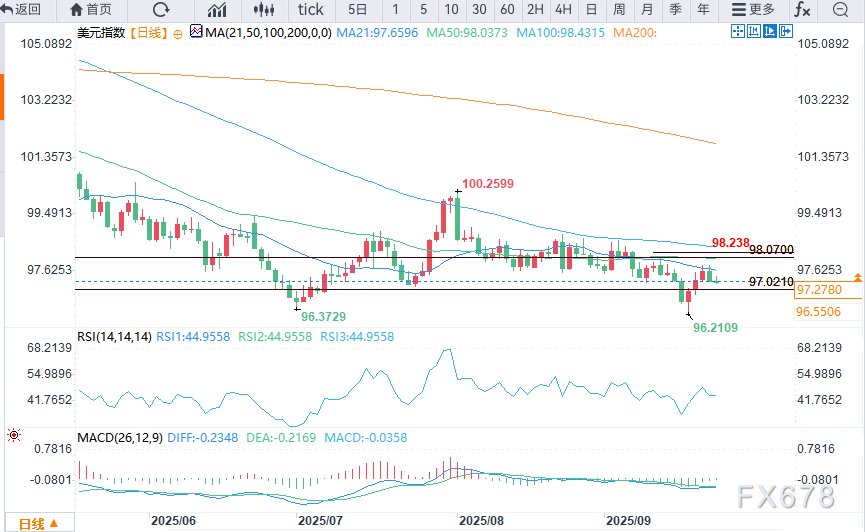Switch to the 季 quarterly interval

[x=675, y=9]
